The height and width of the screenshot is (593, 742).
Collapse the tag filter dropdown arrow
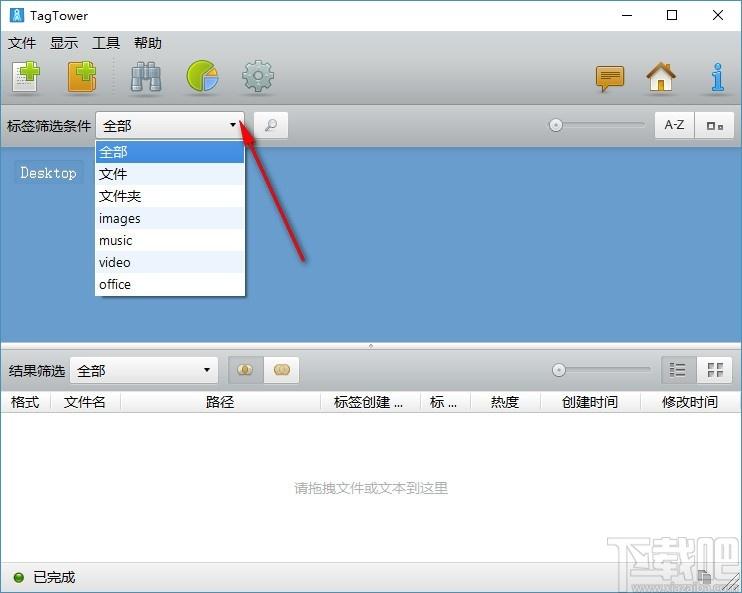coord(233,126)
